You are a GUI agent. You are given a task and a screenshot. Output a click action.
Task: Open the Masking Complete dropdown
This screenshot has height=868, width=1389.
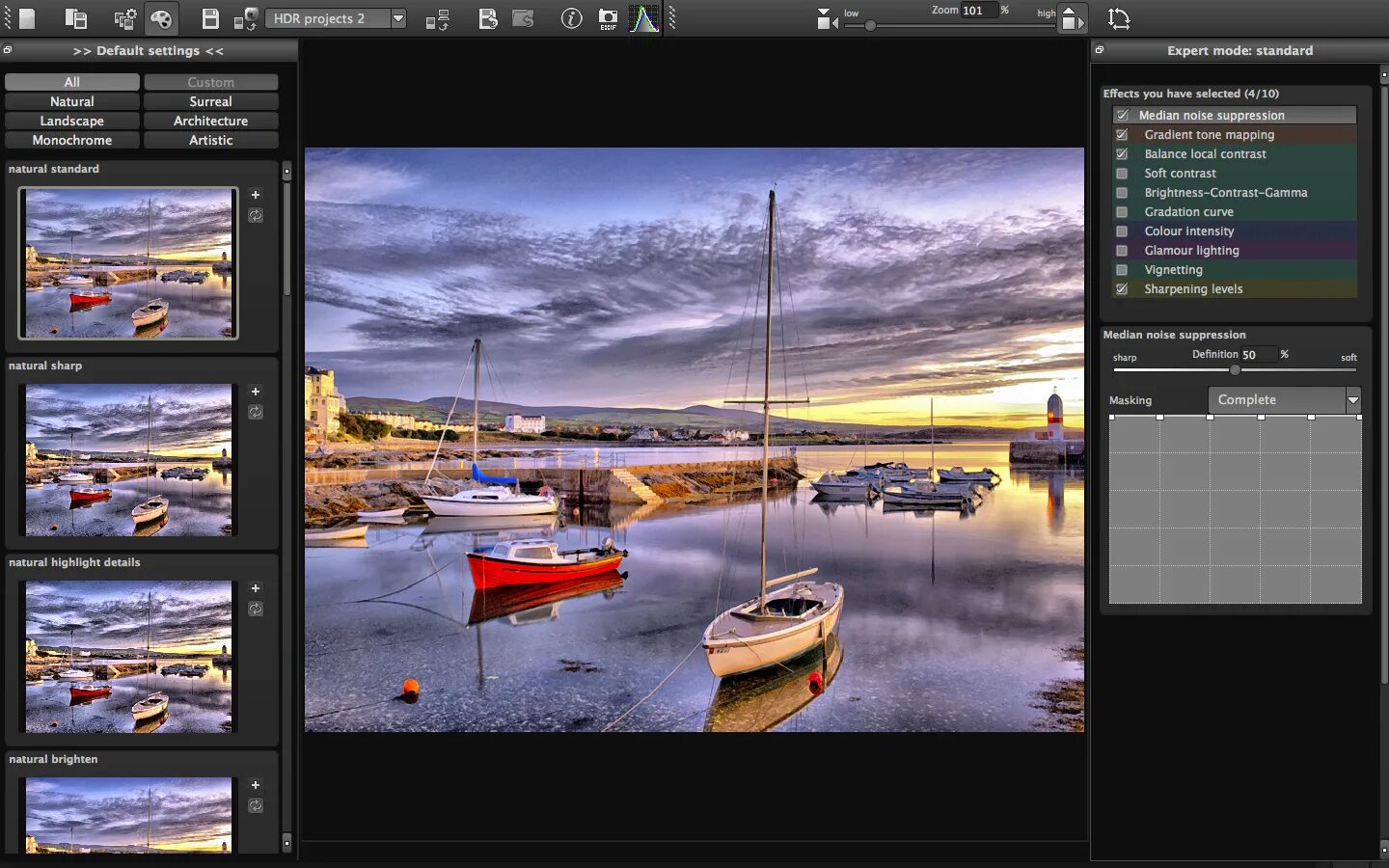(1284, 399)
